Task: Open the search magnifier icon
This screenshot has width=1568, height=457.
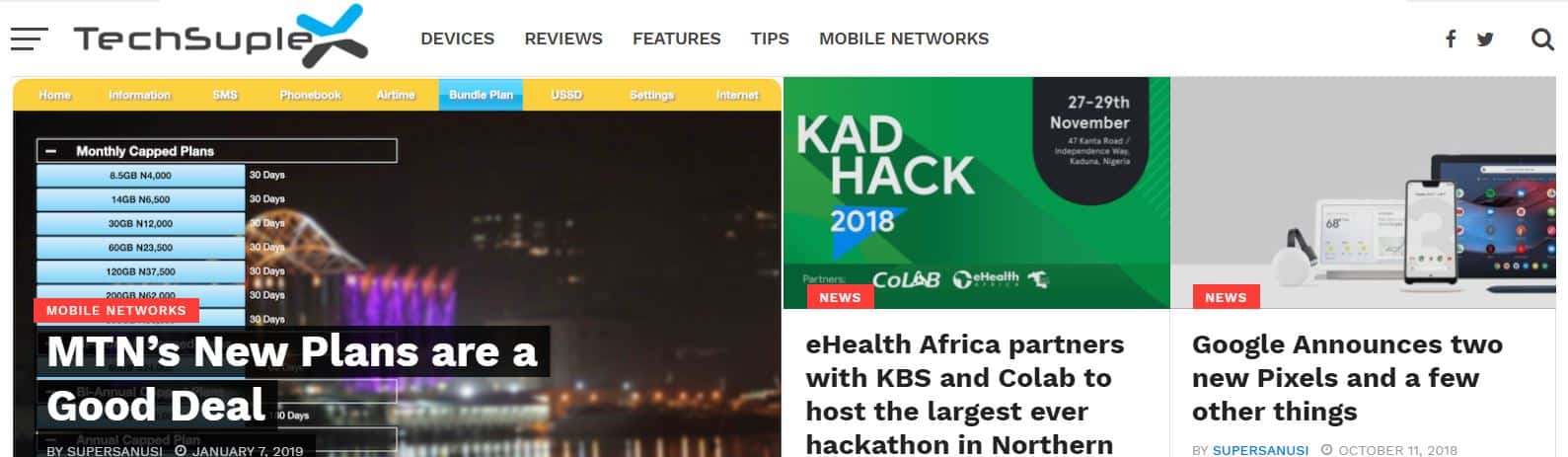Action: coord(1542,38)
